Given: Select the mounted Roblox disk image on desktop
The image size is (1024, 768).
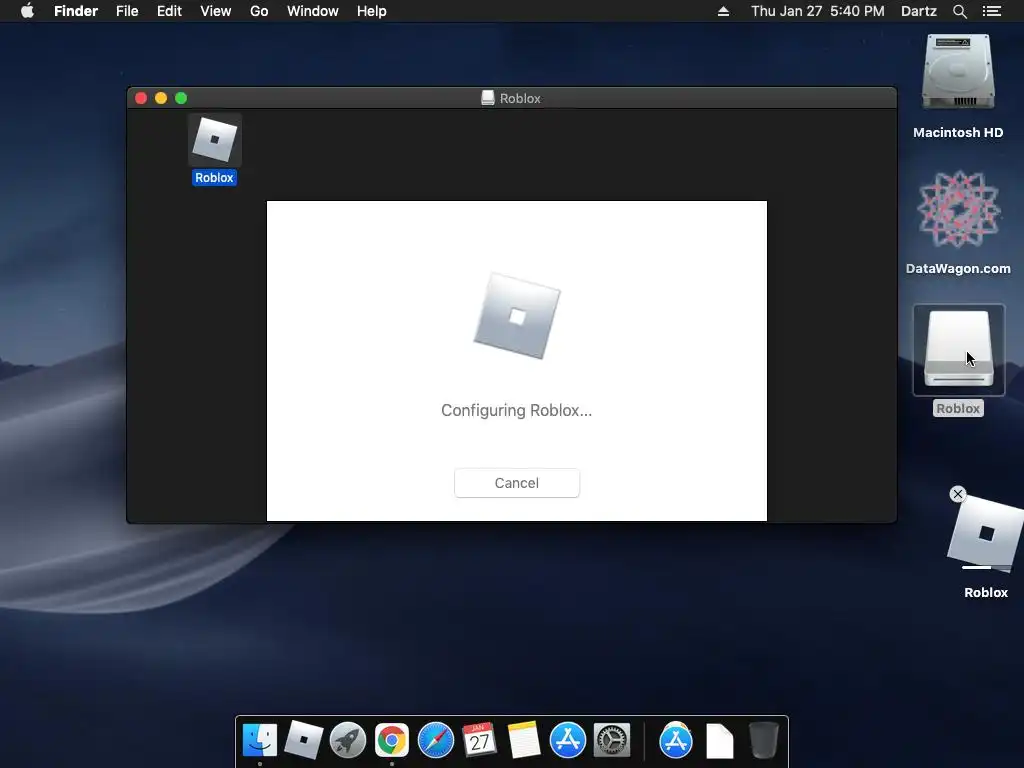Looking at the screenshot, I should tap(958, 350).
